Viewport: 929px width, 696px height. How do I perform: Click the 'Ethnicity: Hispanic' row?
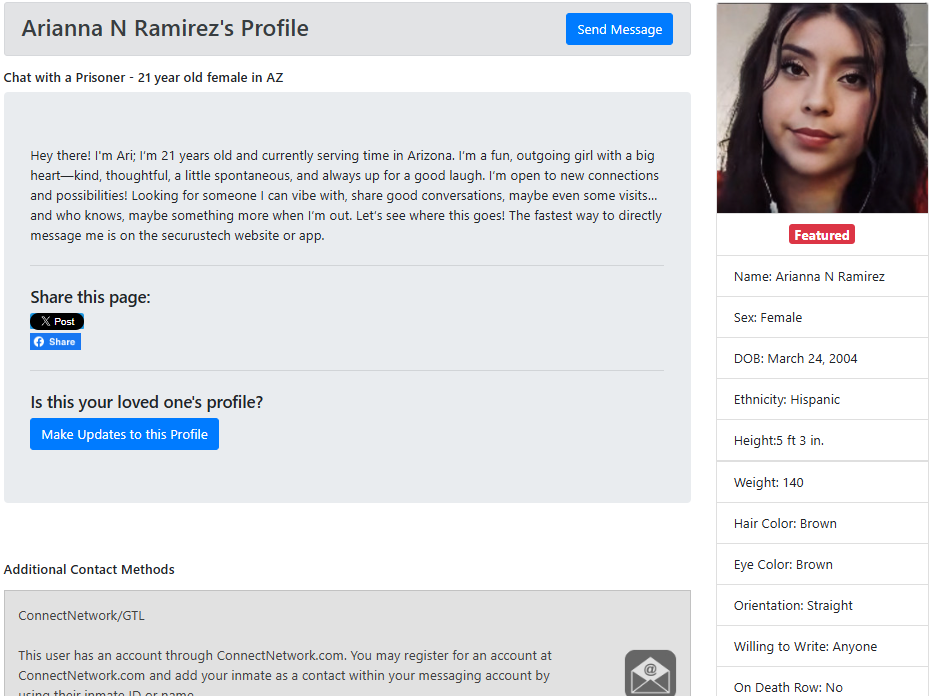point(822,399)
